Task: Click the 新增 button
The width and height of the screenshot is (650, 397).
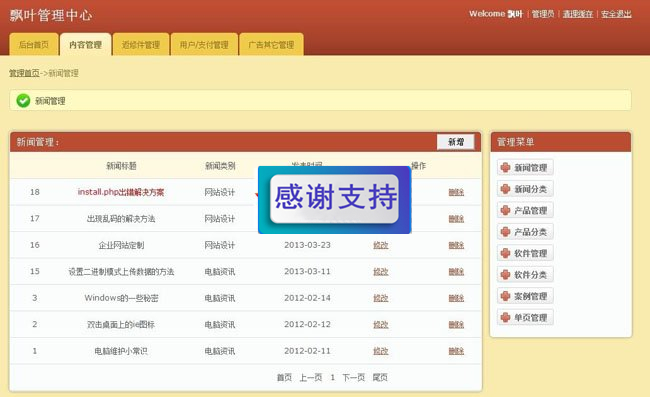Action: pos(456,142)
